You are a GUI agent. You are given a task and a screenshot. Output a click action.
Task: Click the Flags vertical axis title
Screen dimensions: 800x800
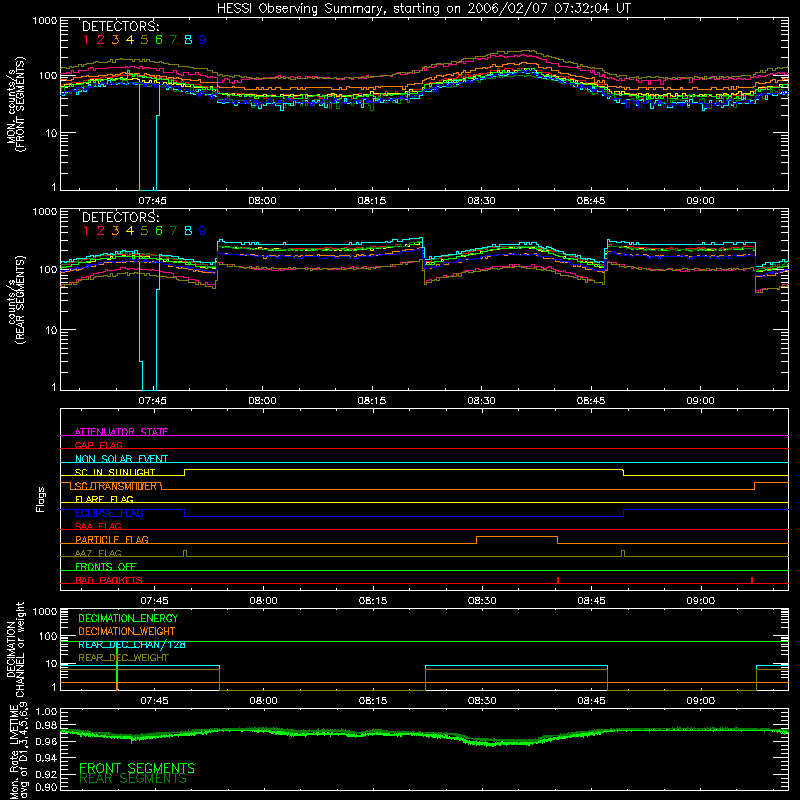(41, 499)
